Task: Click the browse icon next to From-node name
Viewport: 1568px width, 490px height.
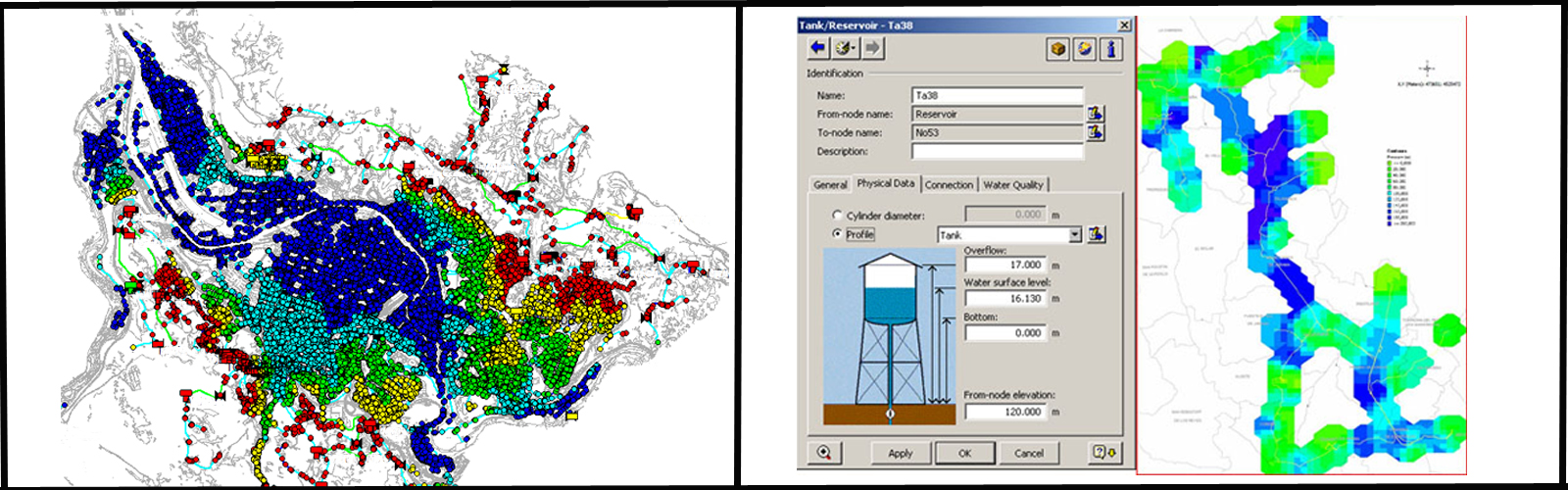Action: (1096, 114)
